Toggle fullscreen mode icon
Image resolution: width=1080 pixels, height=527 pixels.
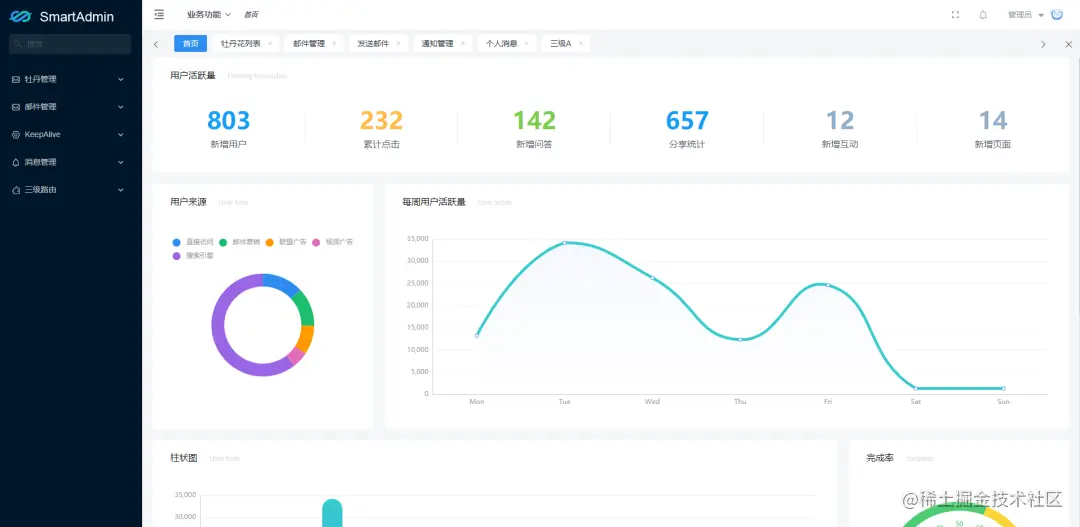tap(955, 15)
